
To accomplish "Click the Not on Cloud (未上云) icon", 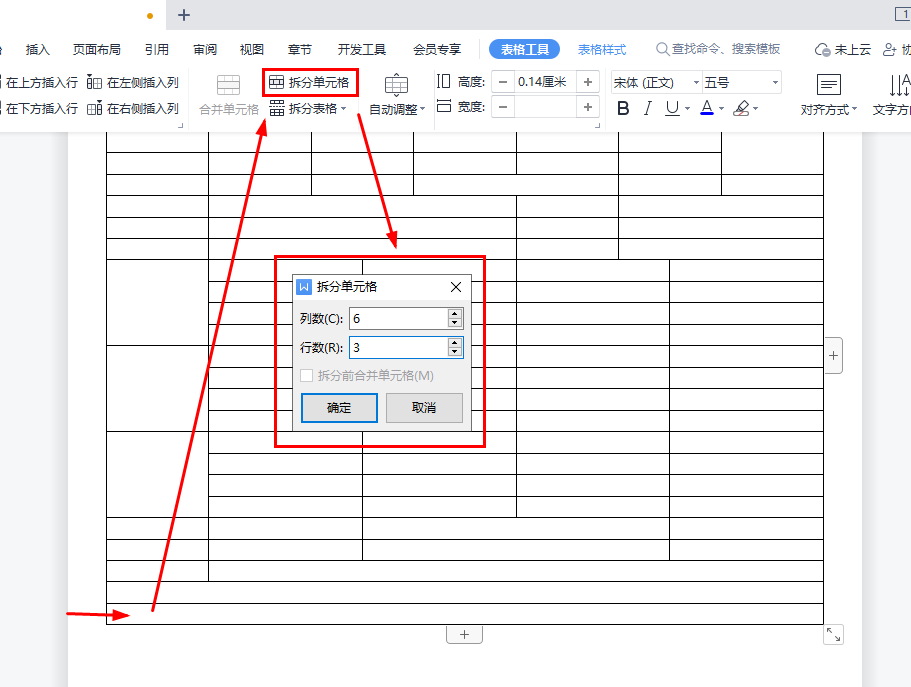I will coord(822,50).
